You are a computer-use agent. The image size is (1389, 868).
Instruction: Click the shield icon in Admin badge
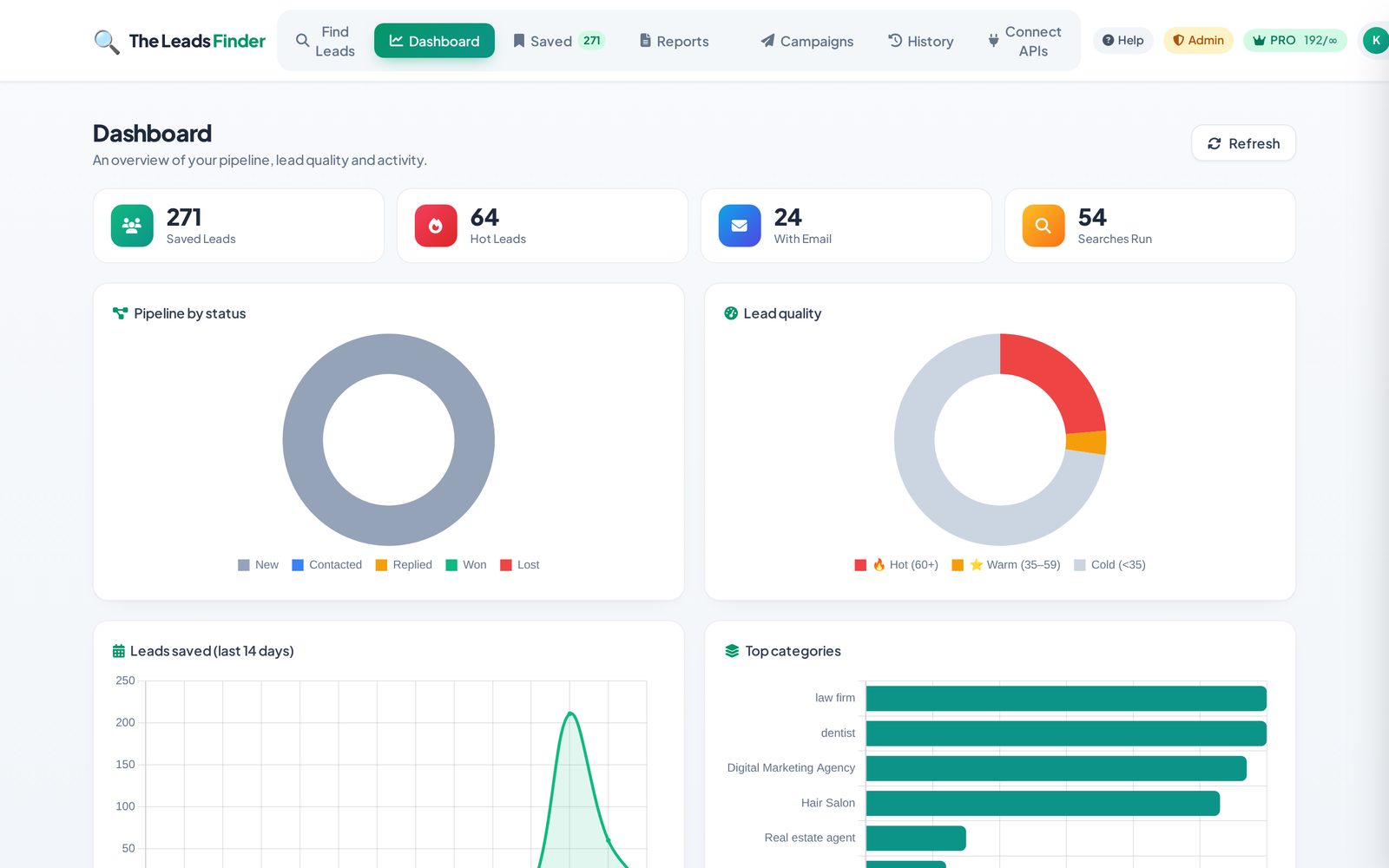click(1178, 40)
